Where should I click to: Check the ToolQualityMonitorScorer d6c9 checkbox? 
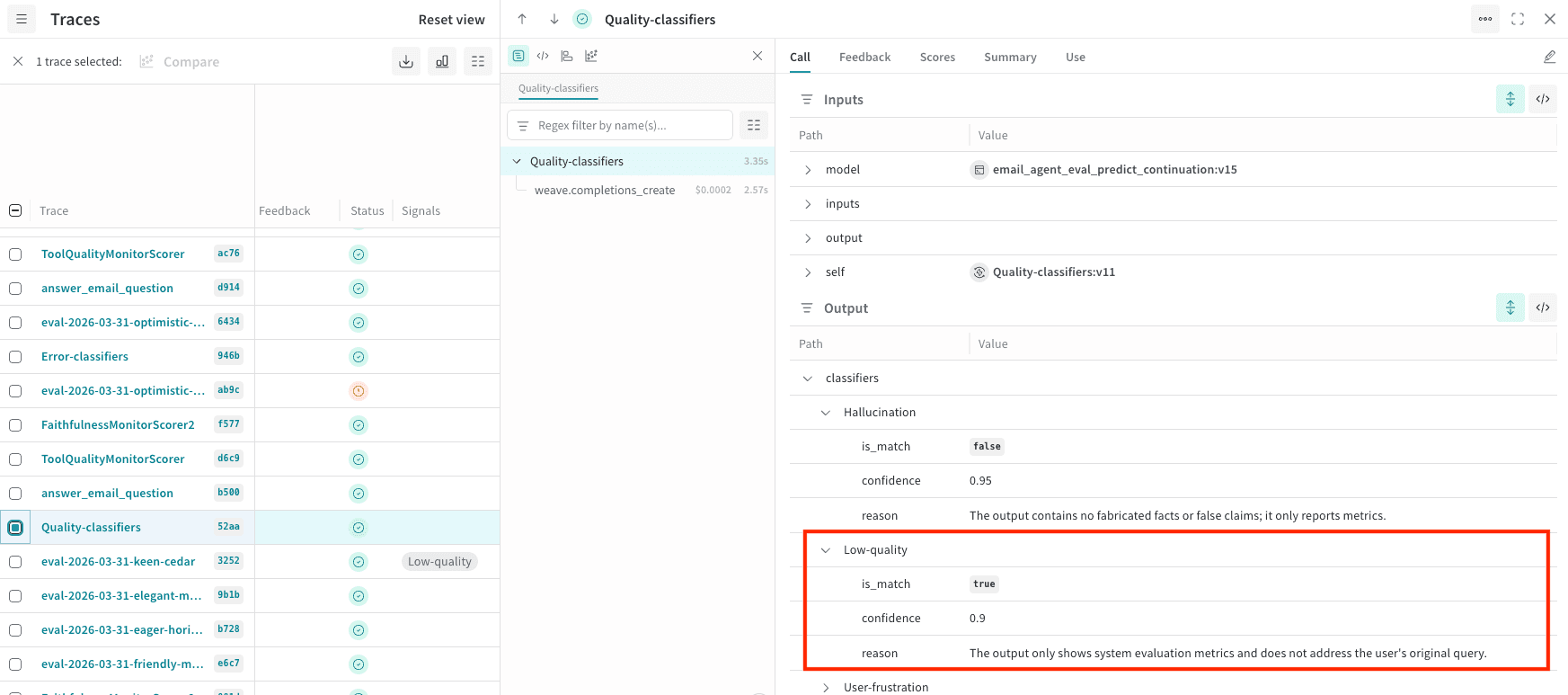pos(15,459)
